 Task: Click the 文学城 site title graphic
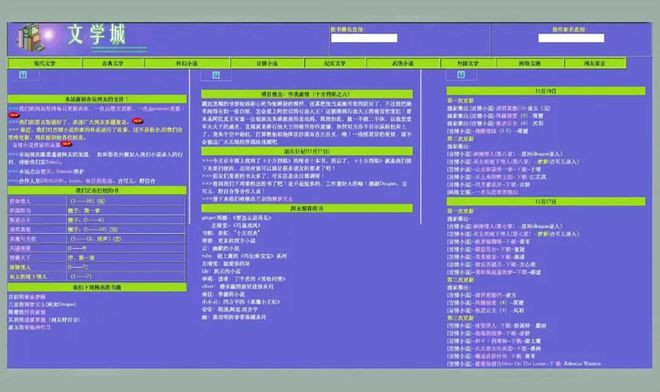coord(96,35)
